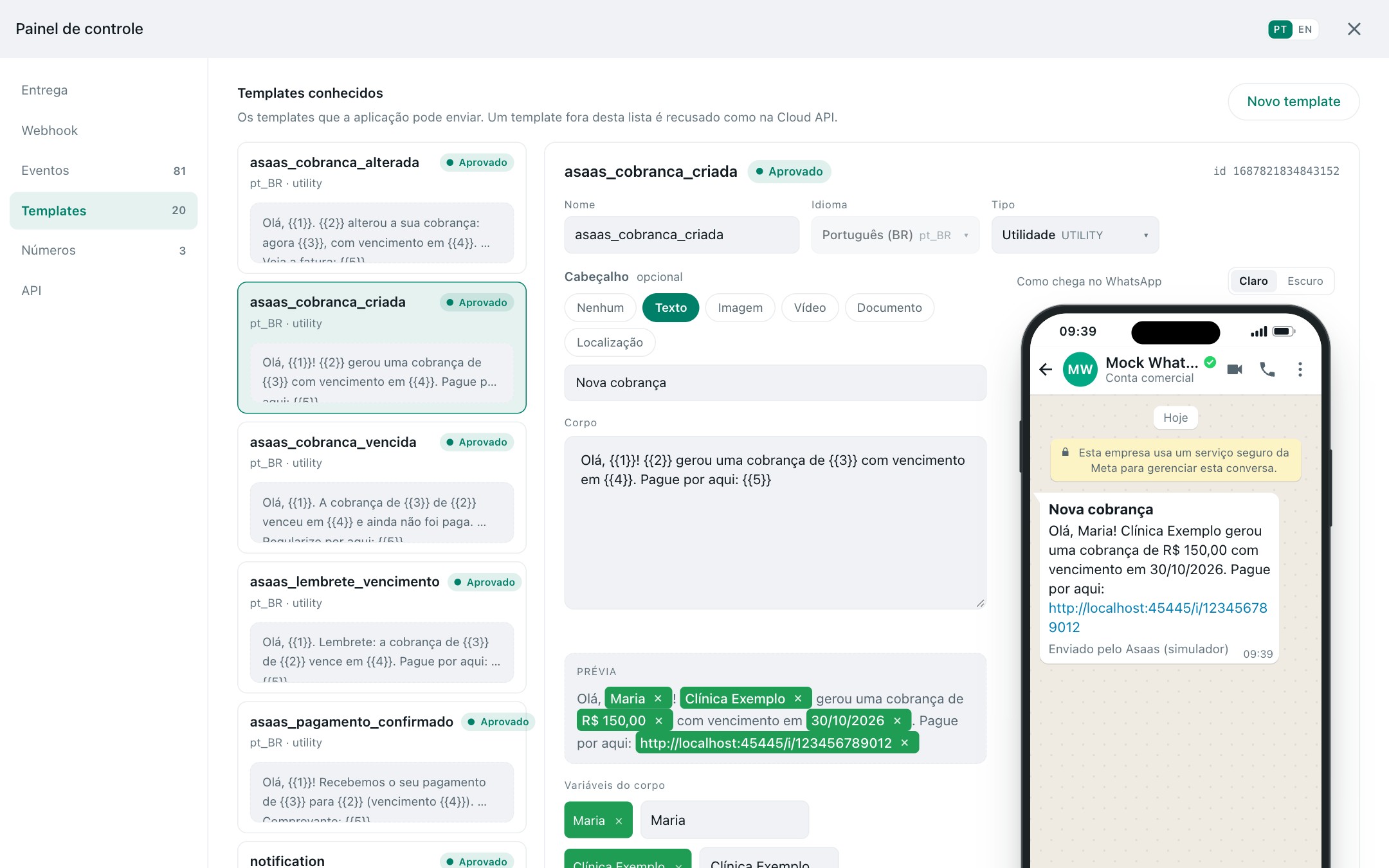Screen dimensions: 1389x868
Task: Set preview theme to Escuro
Action: (x=1305, y=281)
